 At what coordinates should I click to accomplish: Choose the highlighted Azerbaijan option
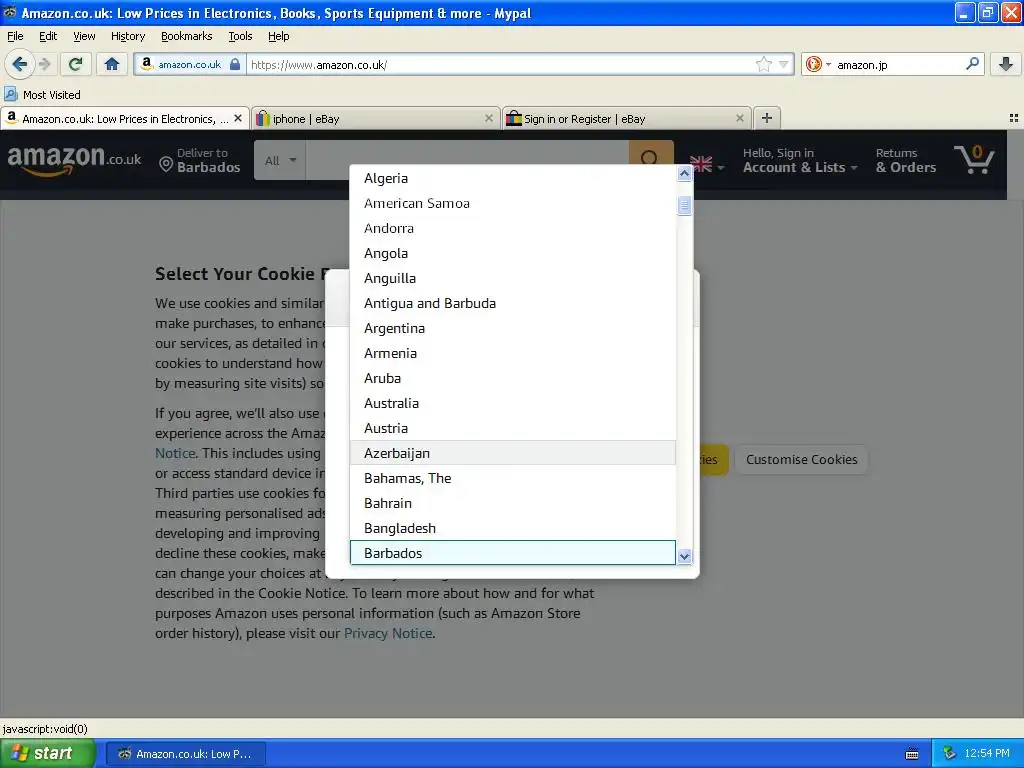click(x=513, y=453)
